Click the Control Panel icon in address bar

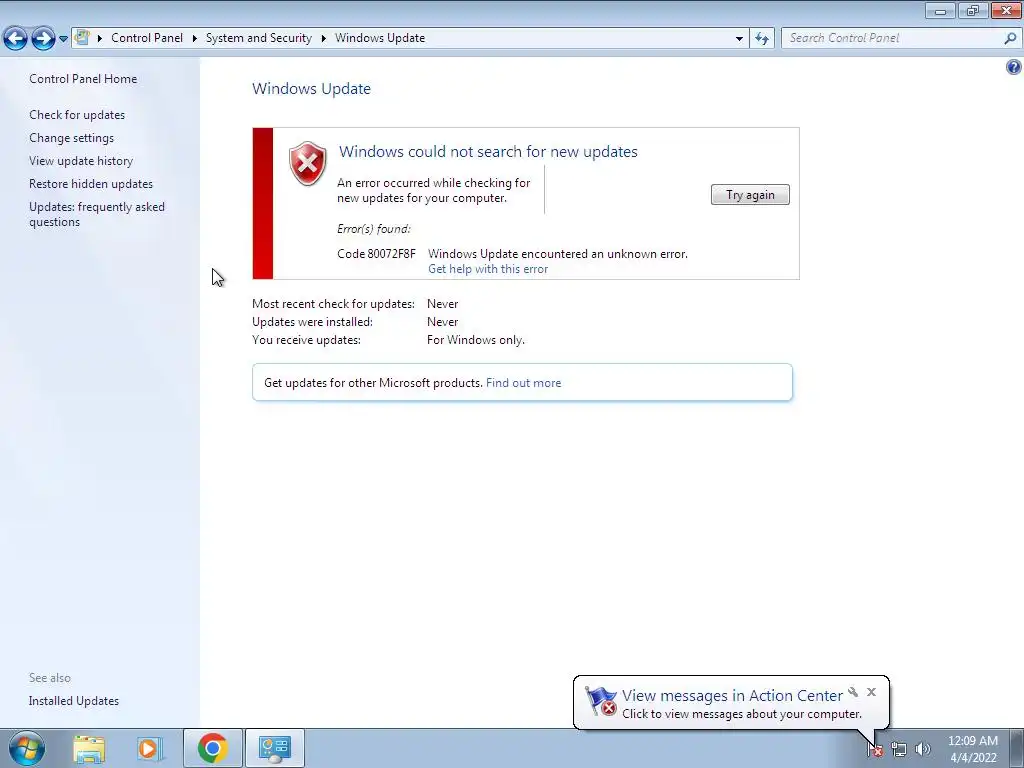[x=82, y=37]
